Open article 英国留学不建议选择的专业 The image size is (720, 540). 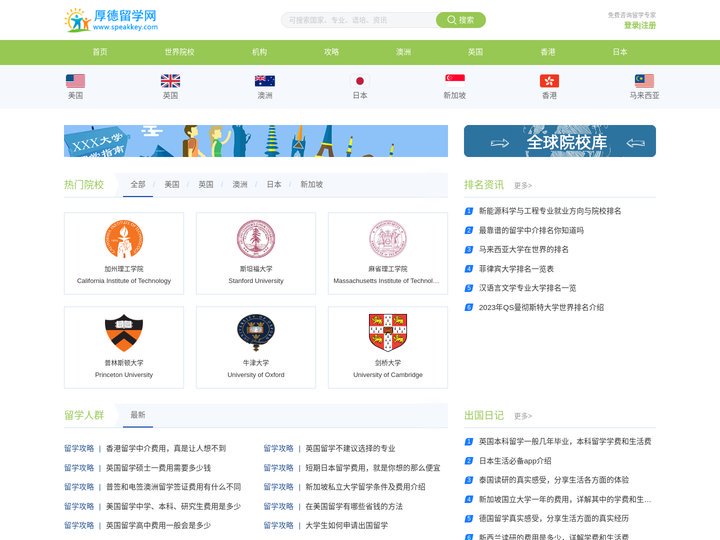(350, 449)
